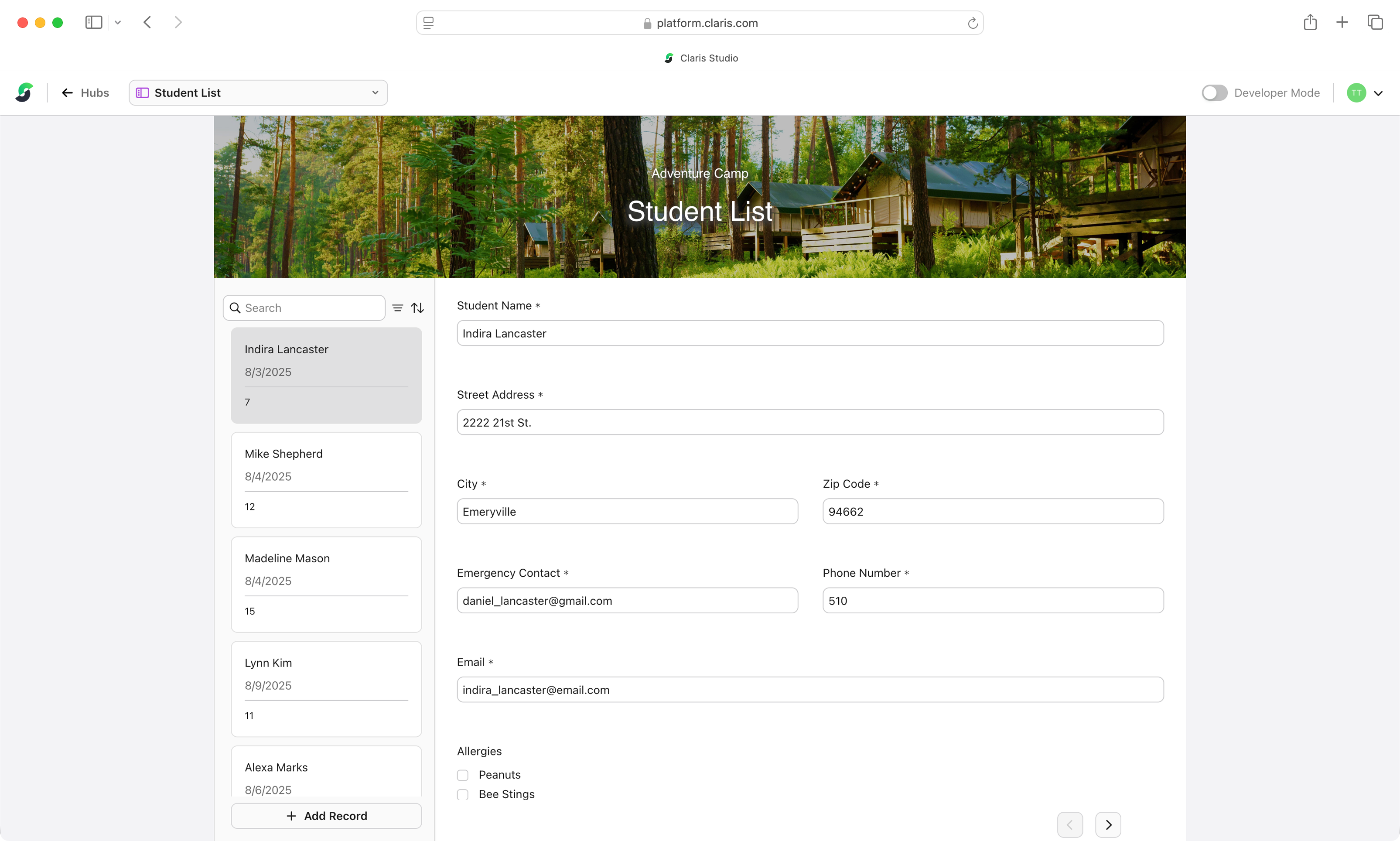Screen dimensions: 1400x841
Task: Reload the page
Action: [972, 23]
